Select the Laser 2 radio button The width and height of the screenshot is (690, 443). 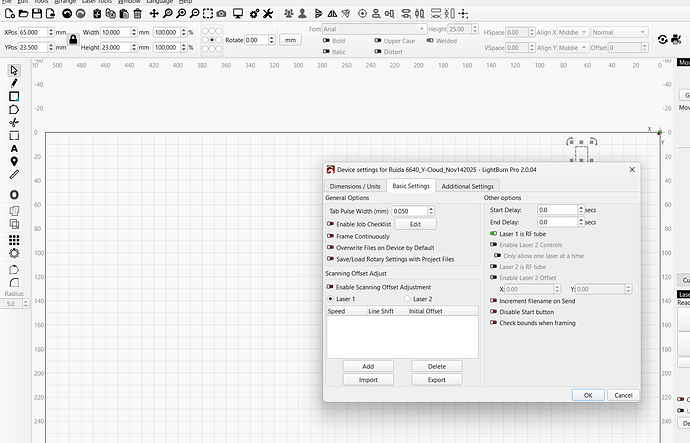click(x=407, y=299)
